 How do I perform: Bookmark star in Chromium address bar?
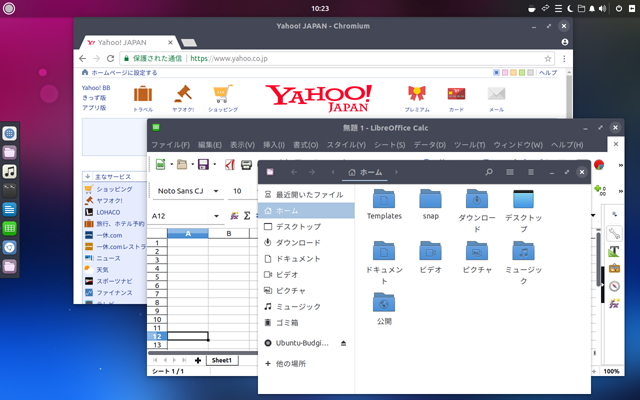point(548,59)
